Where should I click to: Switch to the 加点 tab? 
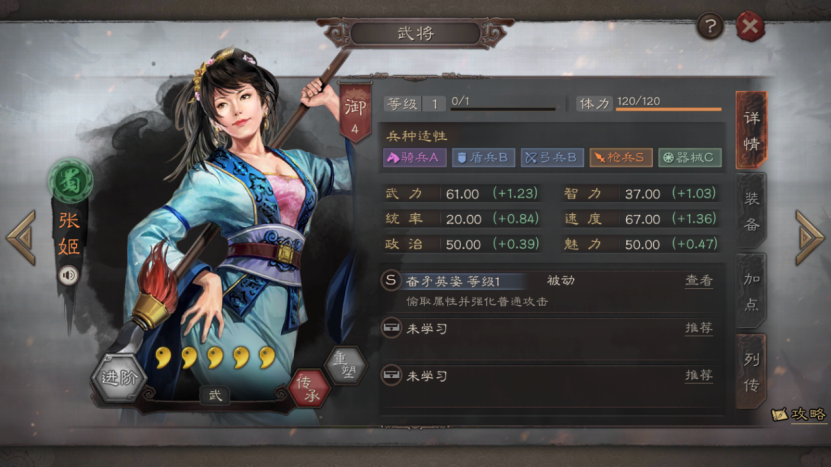coord(751,292)
